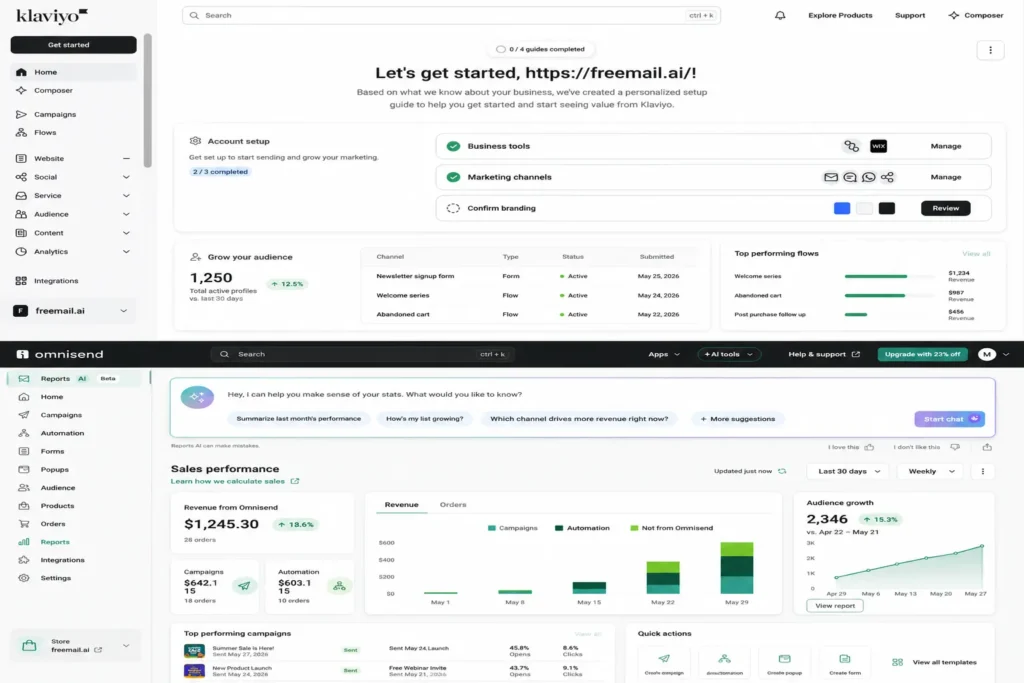This screenshot has width=1024, height=683.
Task: Expand the Service section in Klaviyo sidebar
Action: click(x=126, y=195)
